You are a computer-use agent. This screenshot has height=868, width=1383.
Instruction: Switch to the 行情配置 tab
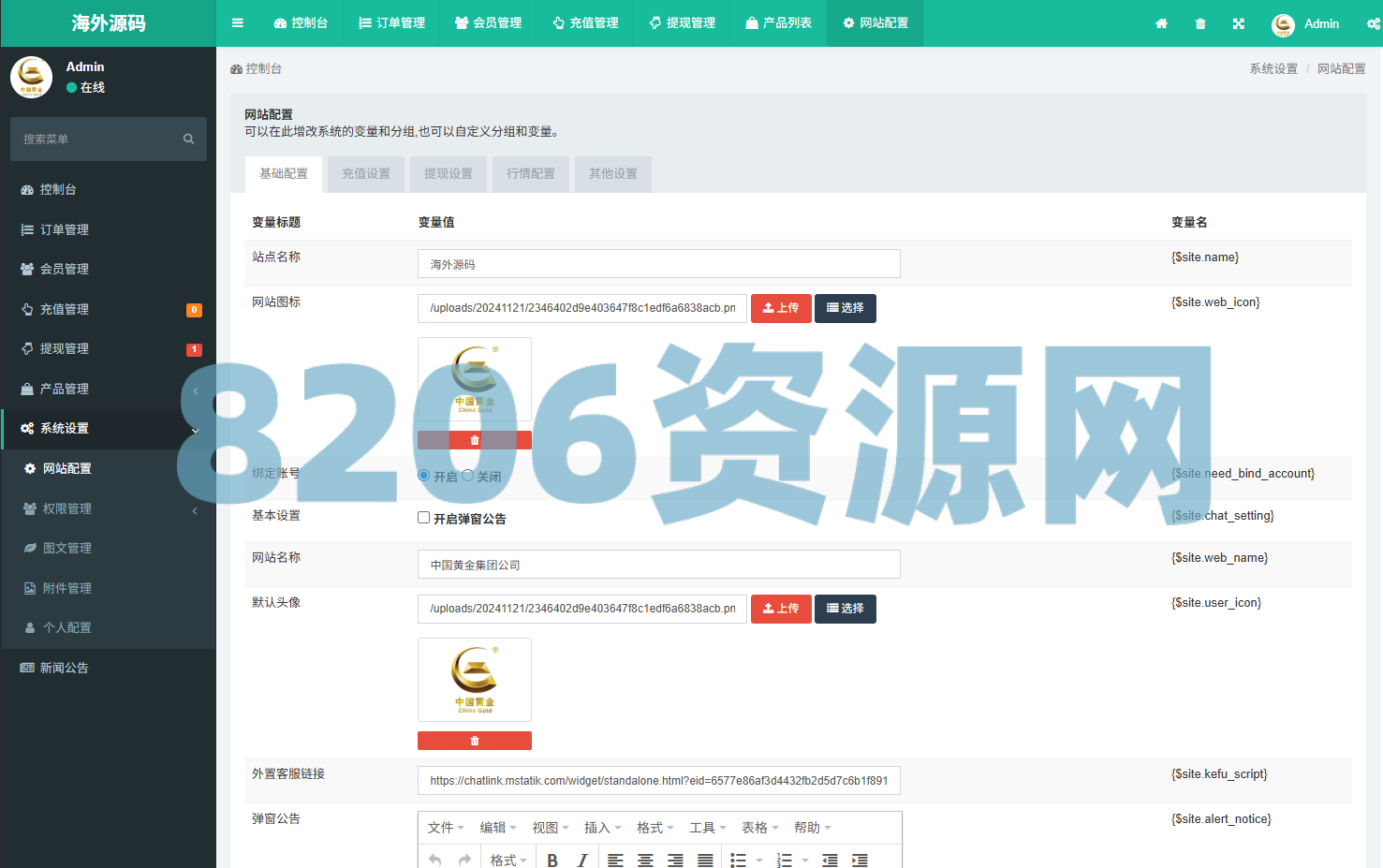(531, 174)
